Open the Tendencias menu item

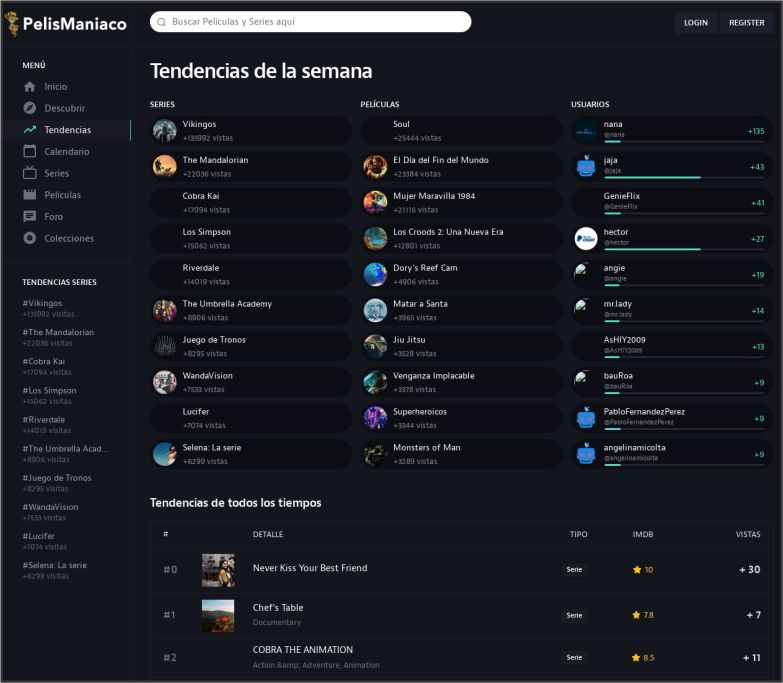pyautogui.click(x=67, y=130)
